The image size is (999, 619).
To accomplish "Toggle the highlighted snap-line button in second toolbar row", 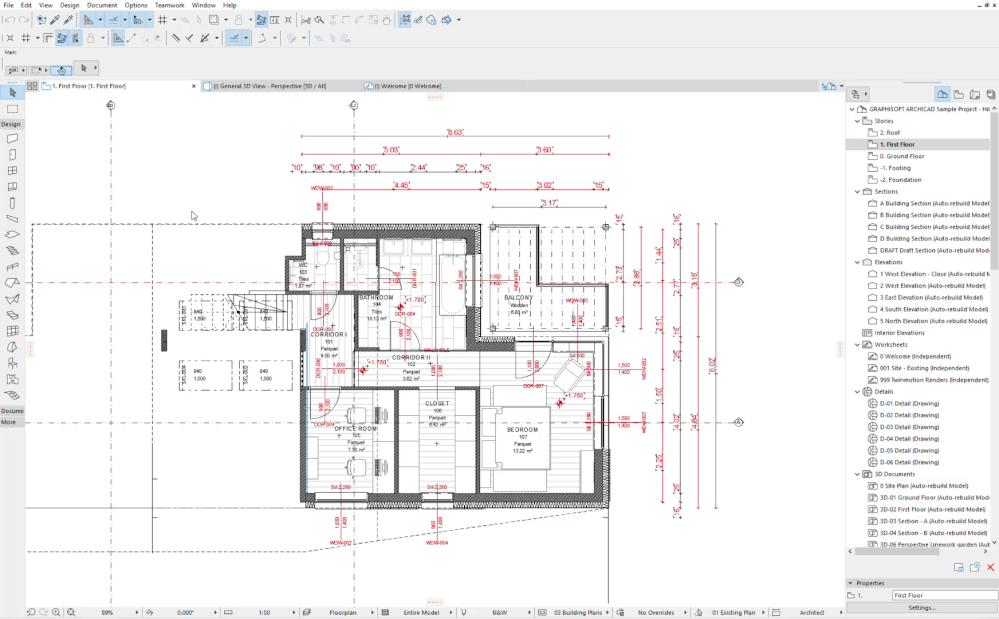I will point(234,38).
